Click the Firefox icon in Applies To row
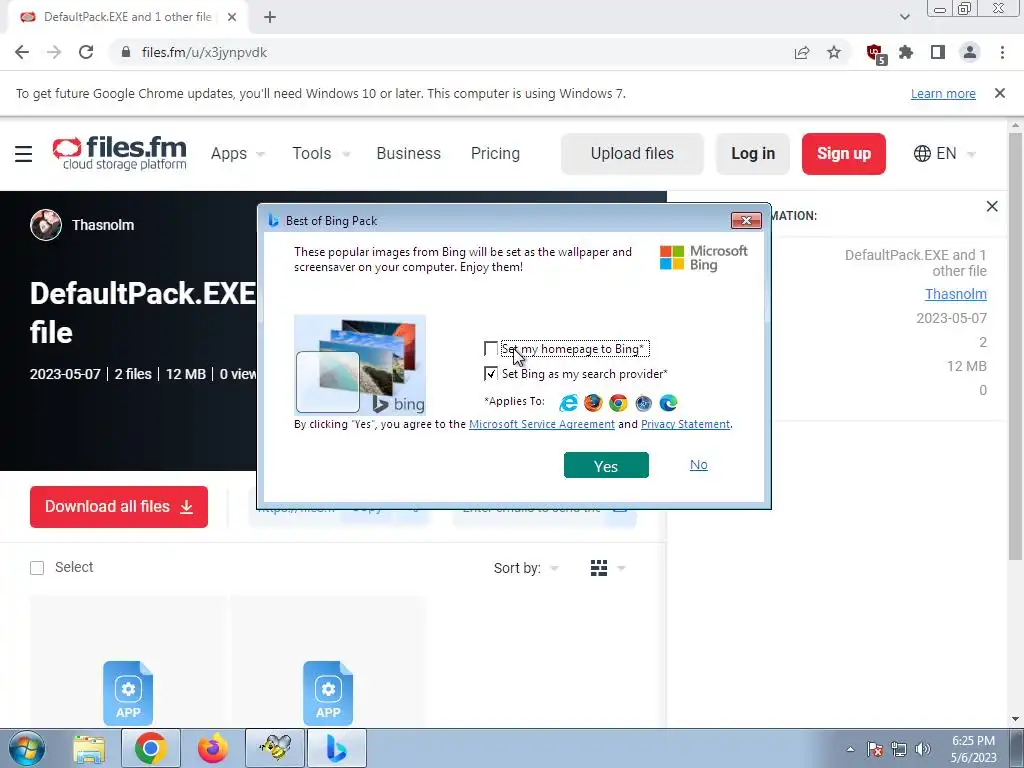This screenshot has width=1024, height=768. (x=593, y=403)
